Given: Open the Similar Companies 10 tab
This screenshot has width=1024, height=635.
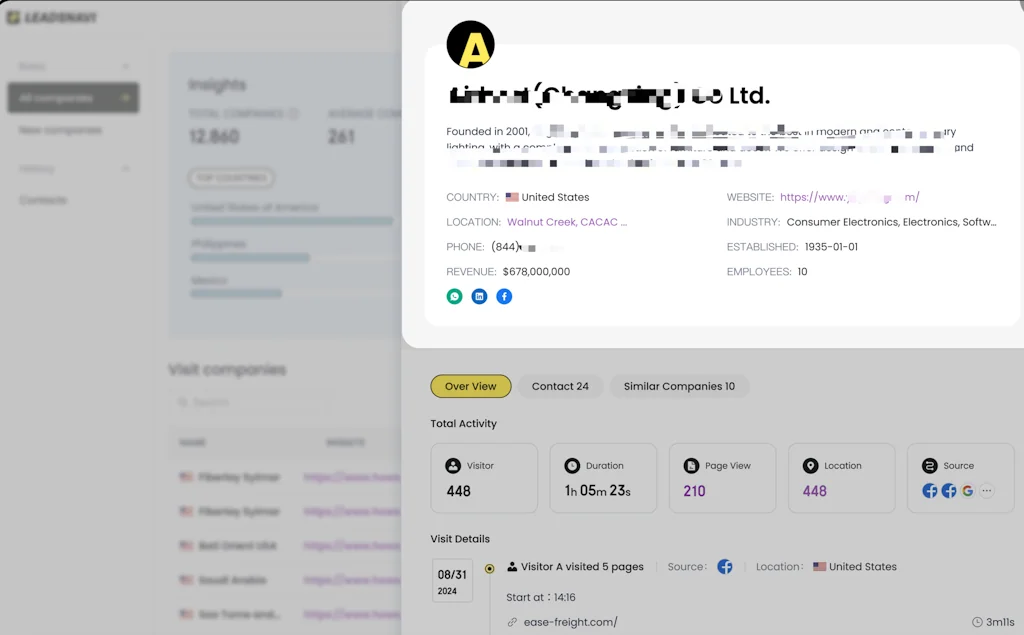Looking at the screenshot, I should click(679, 386).
